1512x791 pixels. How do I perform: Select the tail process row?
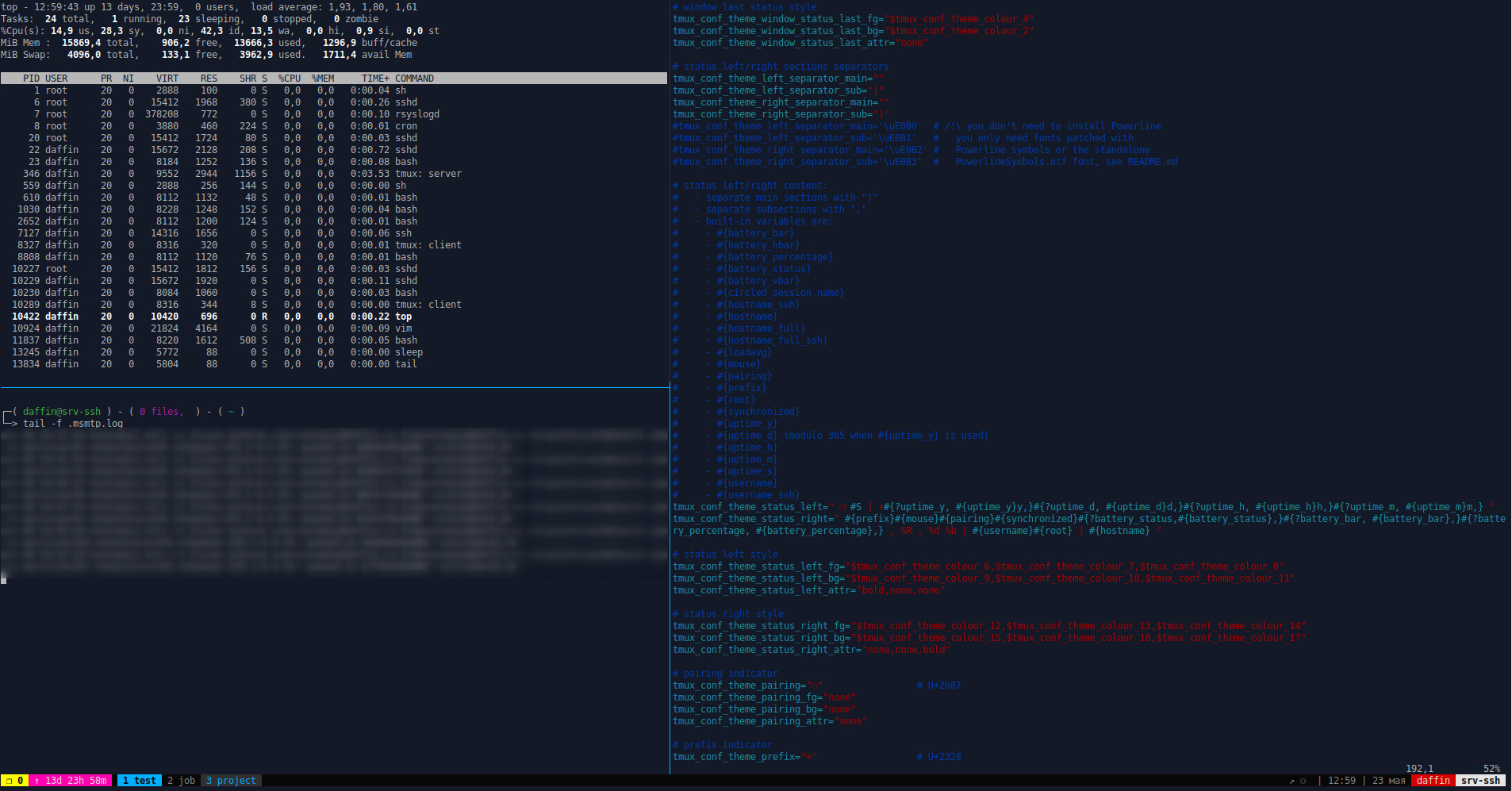(333, 364)
